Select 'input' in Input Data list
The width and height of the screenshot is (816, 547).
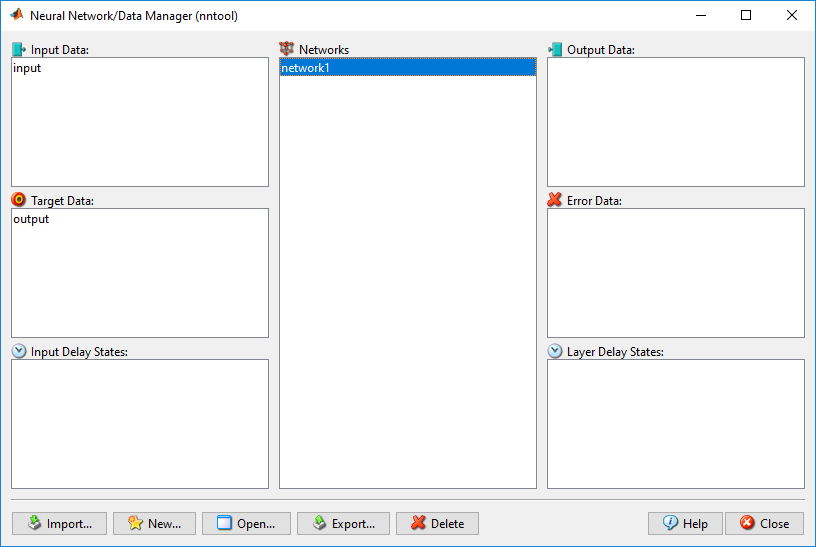140,68
